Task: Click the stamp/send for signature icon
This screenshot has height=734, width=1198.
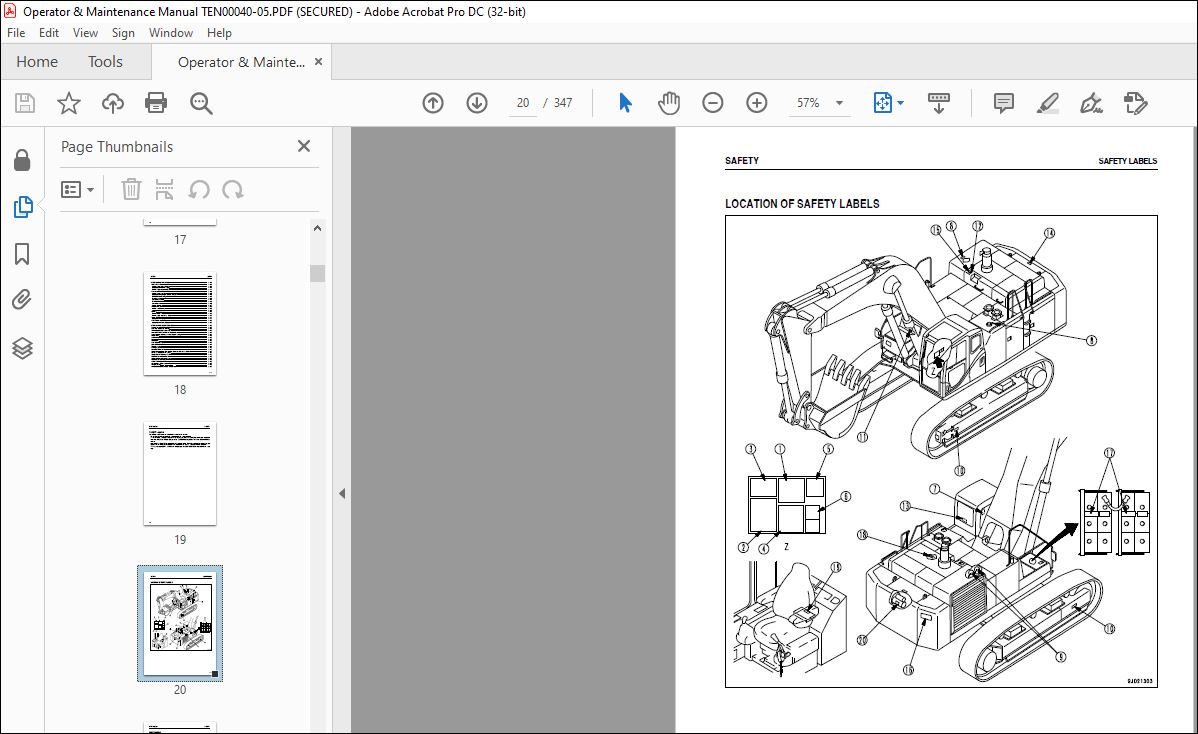Action: coord(1135,103)
